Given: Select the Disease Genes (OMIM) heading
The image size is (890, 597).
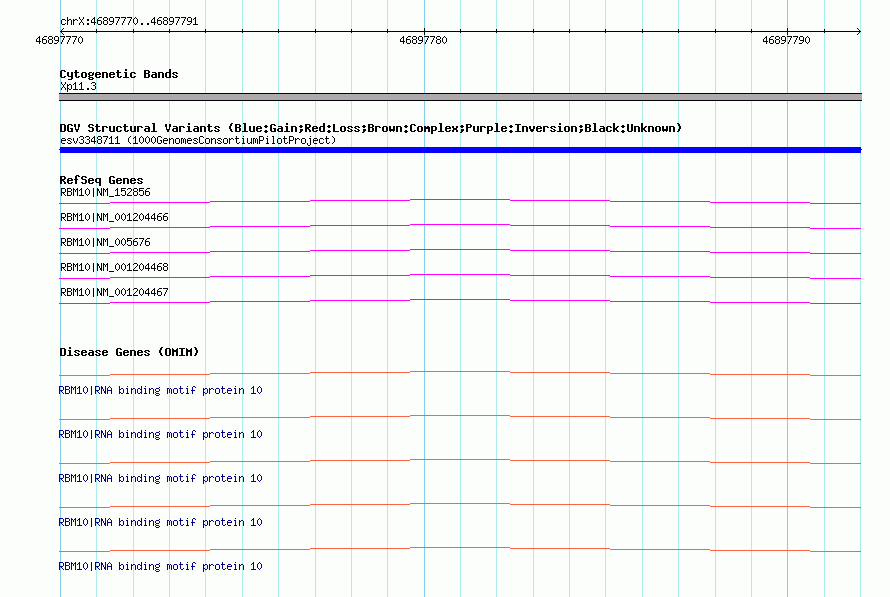Looking at the screenshot, I should point(129,352).
